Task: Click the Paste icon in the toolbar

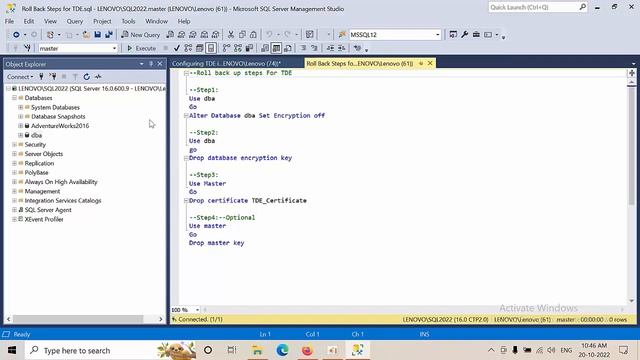Action: point(253,35)
